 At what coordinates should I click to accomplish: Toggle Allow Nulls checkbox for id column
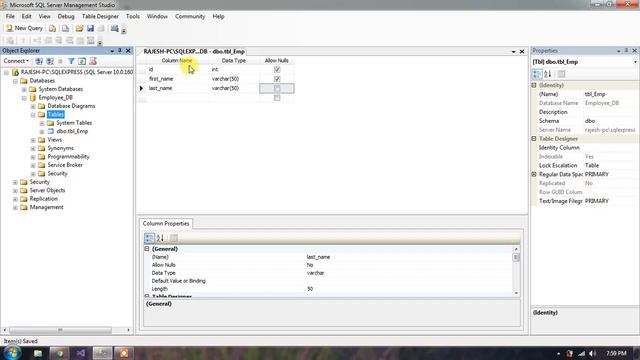pos(277,69)
